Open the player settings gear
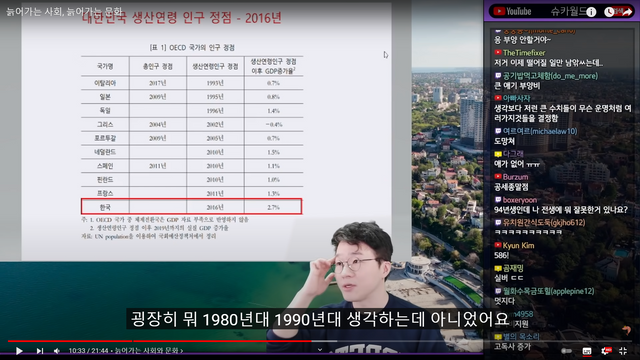 pos(606,351)
